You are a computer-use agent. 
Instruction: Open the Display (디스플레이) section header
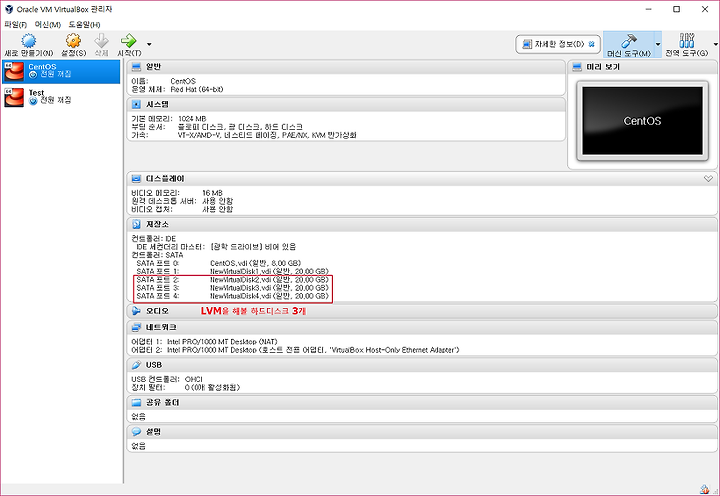point(422,179)
